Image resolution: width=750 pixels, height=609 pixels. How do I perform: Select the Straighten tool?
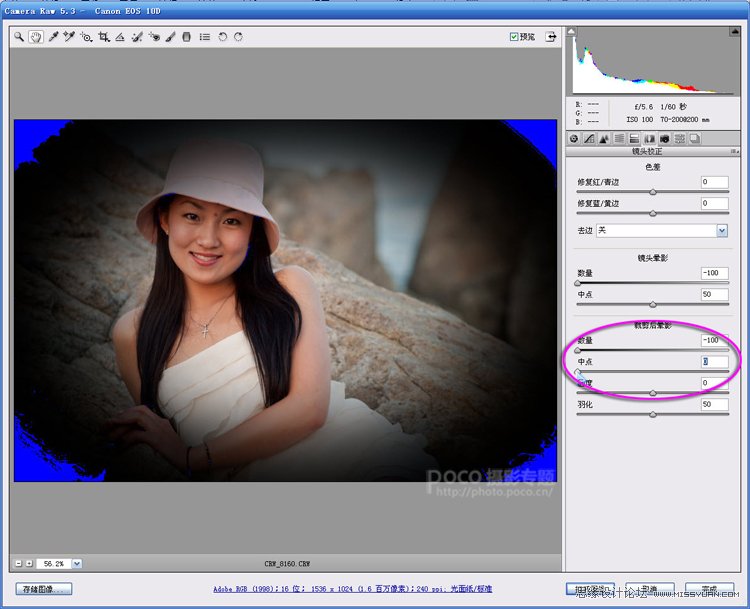click(x=120, y=37)
